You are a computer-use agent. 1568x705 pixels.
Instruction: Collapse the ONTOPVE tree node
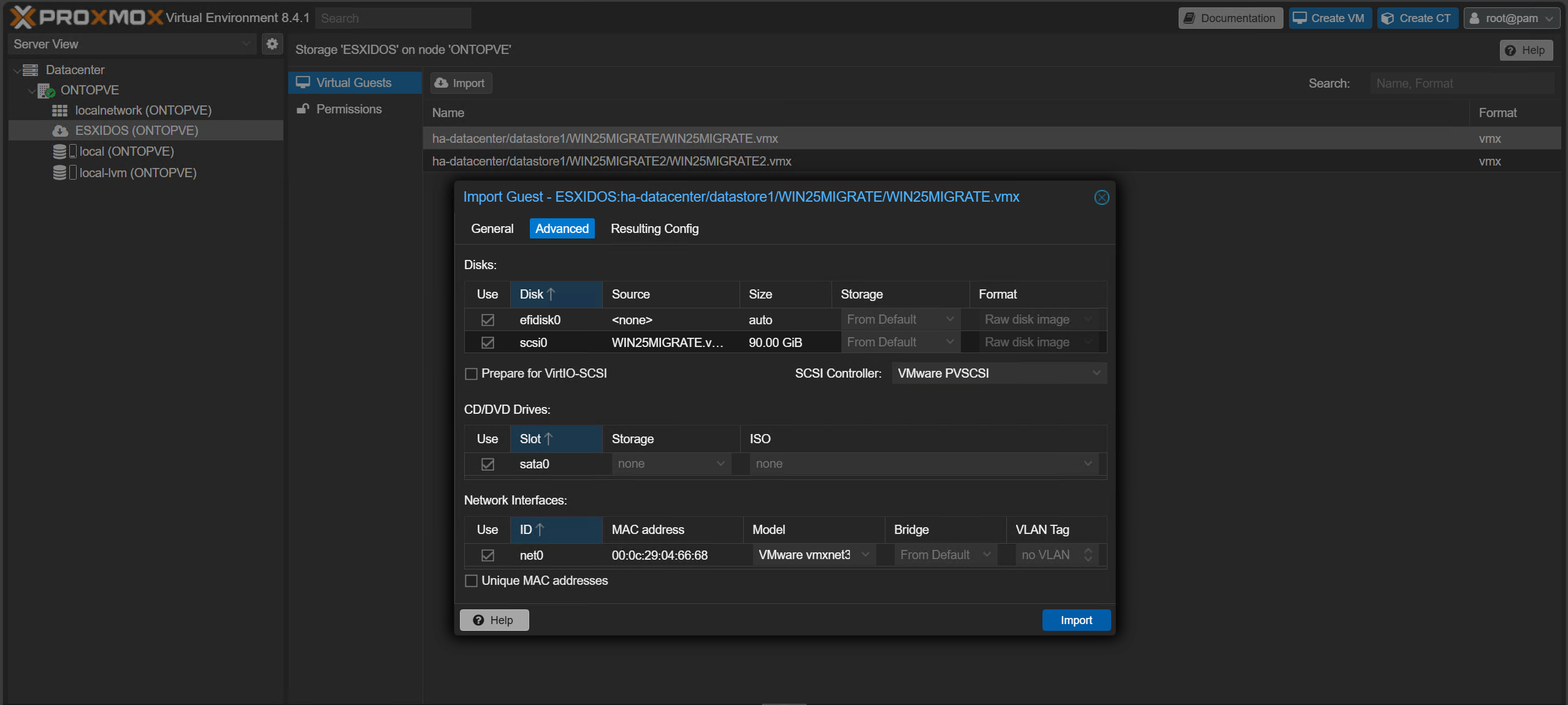pyautogui.click(x=31, y=91)
